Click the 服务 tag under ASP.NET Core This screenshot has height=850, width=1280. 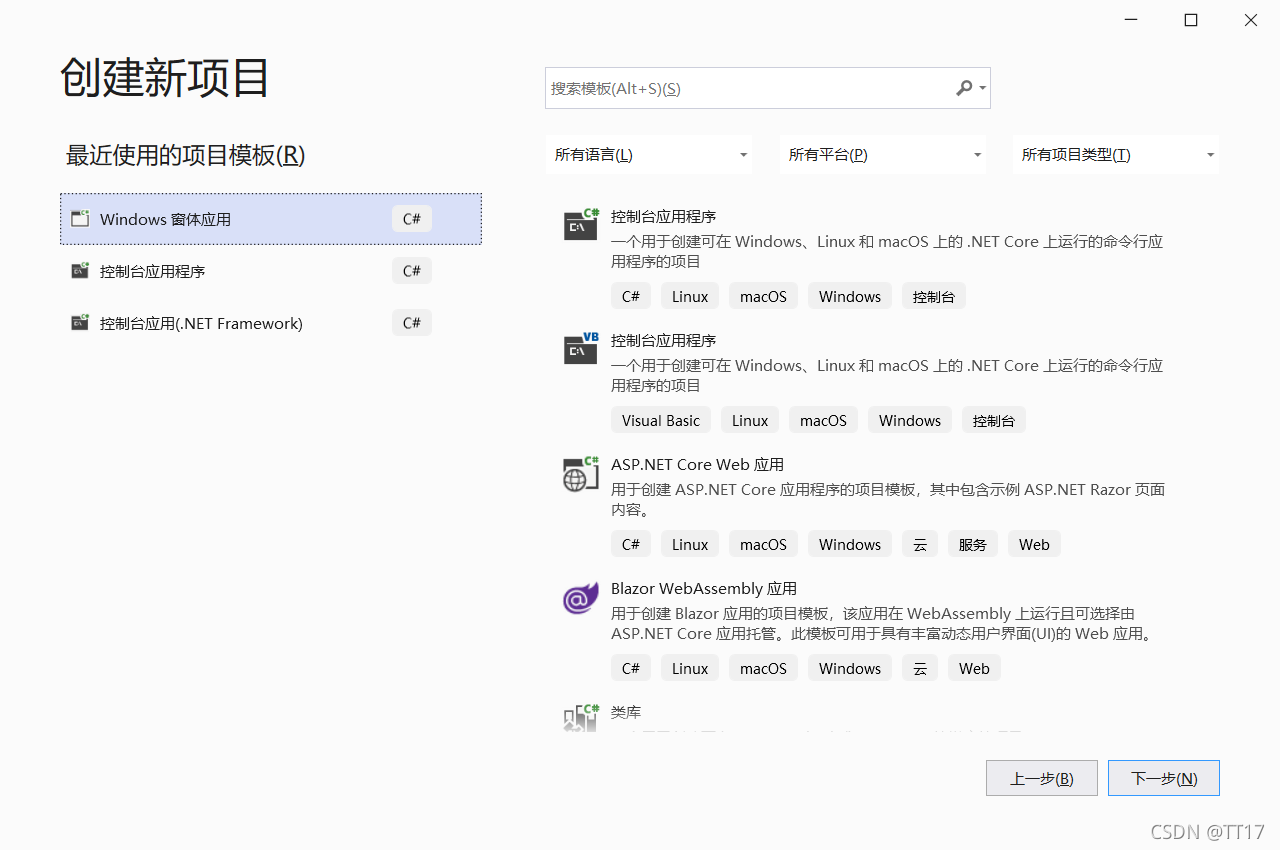point(973,544)
